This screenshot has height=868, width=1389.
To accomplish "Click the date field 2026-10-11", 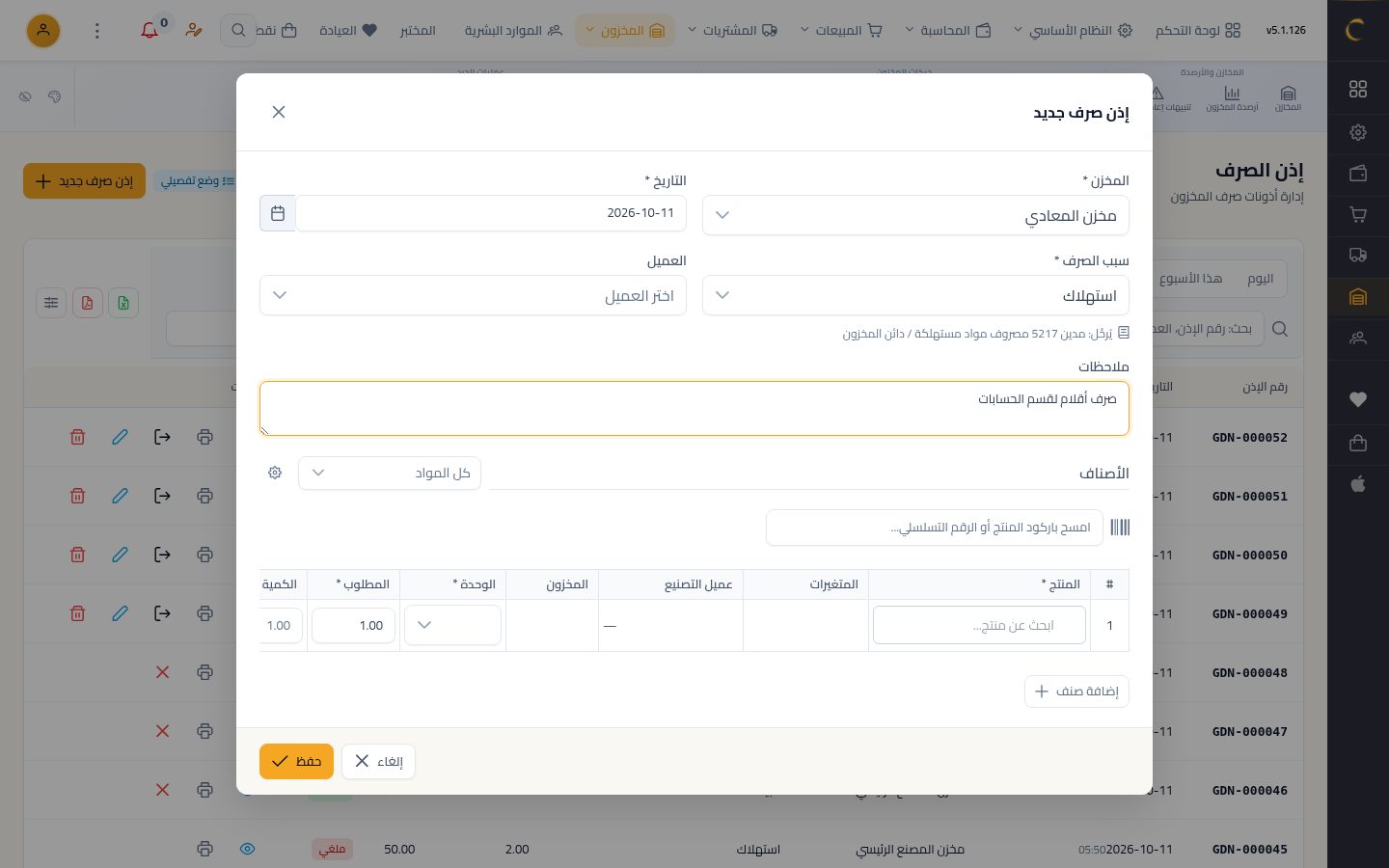I will tap(491, 213).
